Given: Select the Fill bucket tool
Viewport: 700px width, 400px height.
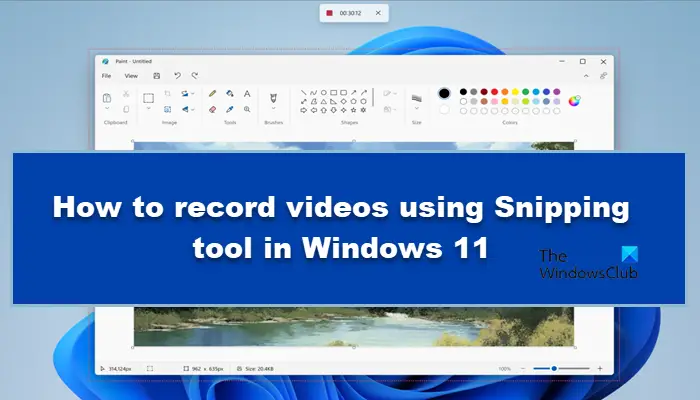Looking at the screenshot, I should 230,94.
